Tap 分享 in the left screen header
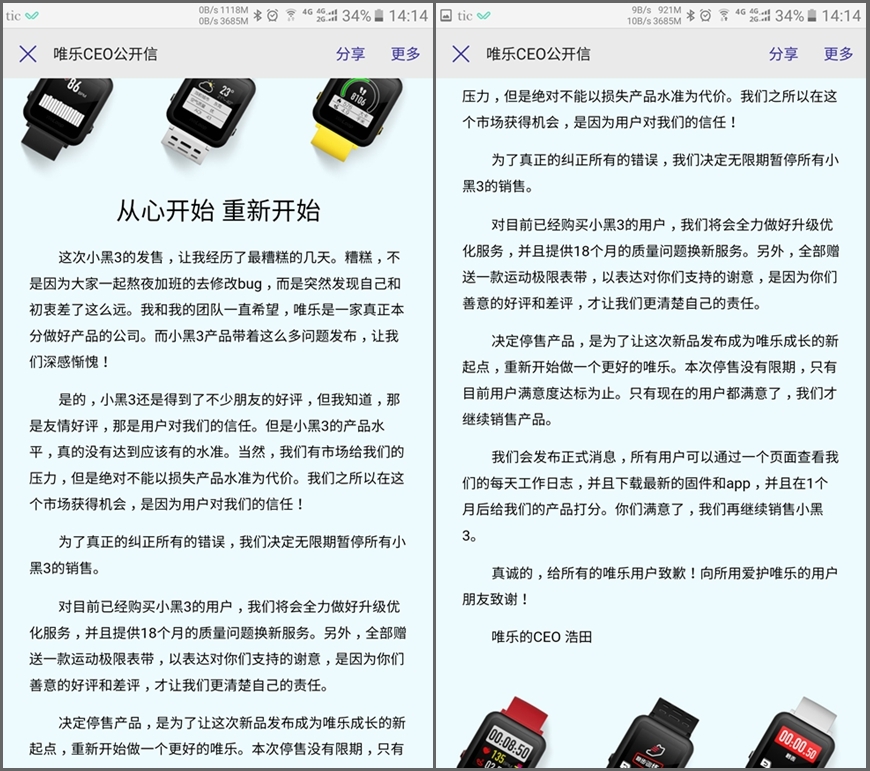 (x=350, y=54)
